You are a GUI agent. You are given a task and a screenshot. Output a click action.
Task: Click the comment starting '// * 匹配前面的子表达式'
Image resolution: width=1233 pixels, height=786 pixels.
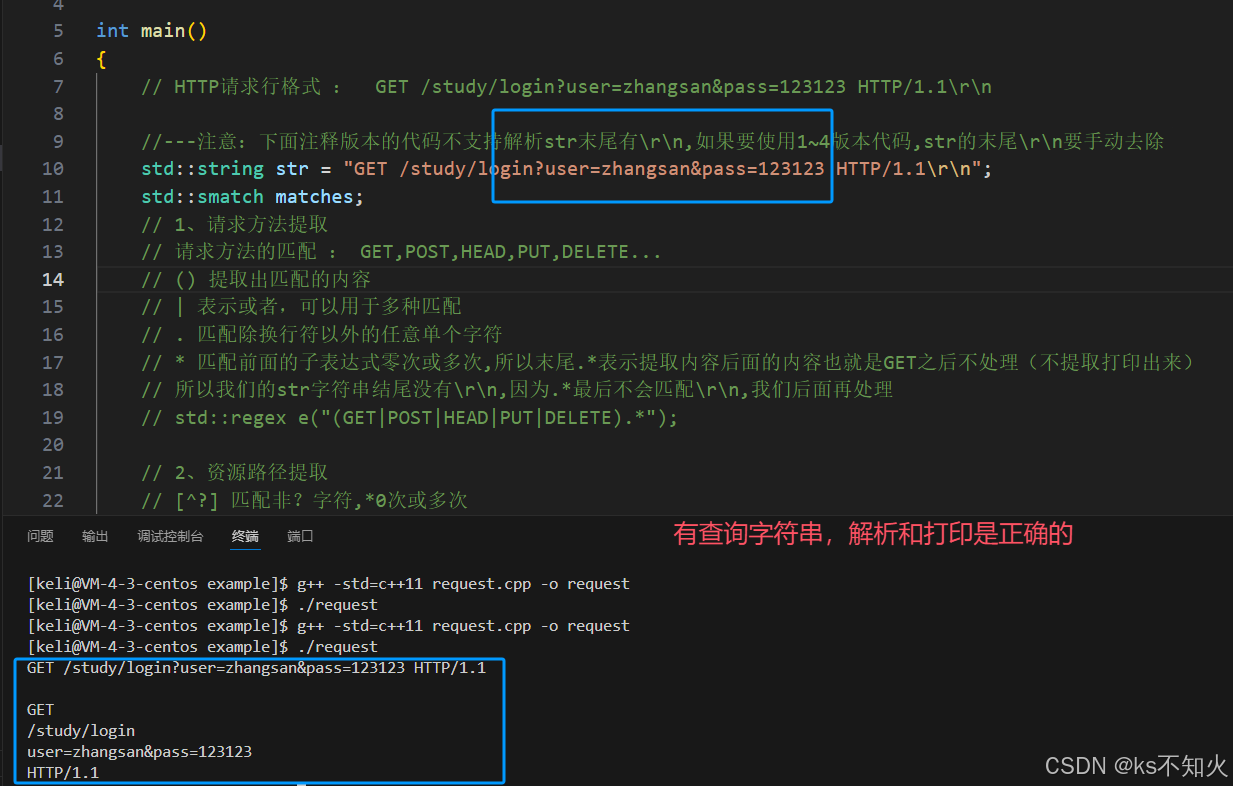(669, 362)
